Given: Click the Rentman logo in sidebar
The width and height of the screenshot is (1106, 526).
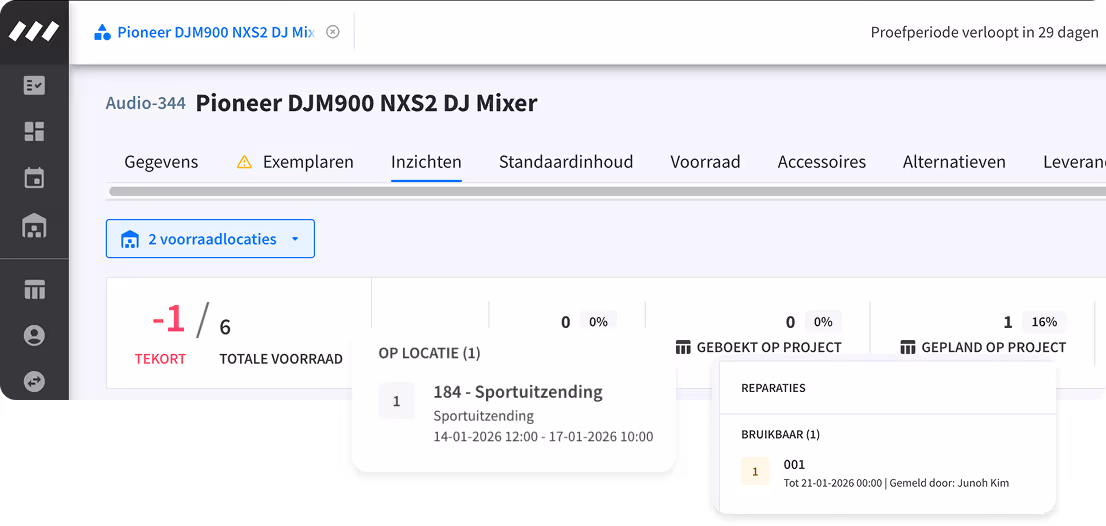Looking at the screenshot, I should point(34,32).
